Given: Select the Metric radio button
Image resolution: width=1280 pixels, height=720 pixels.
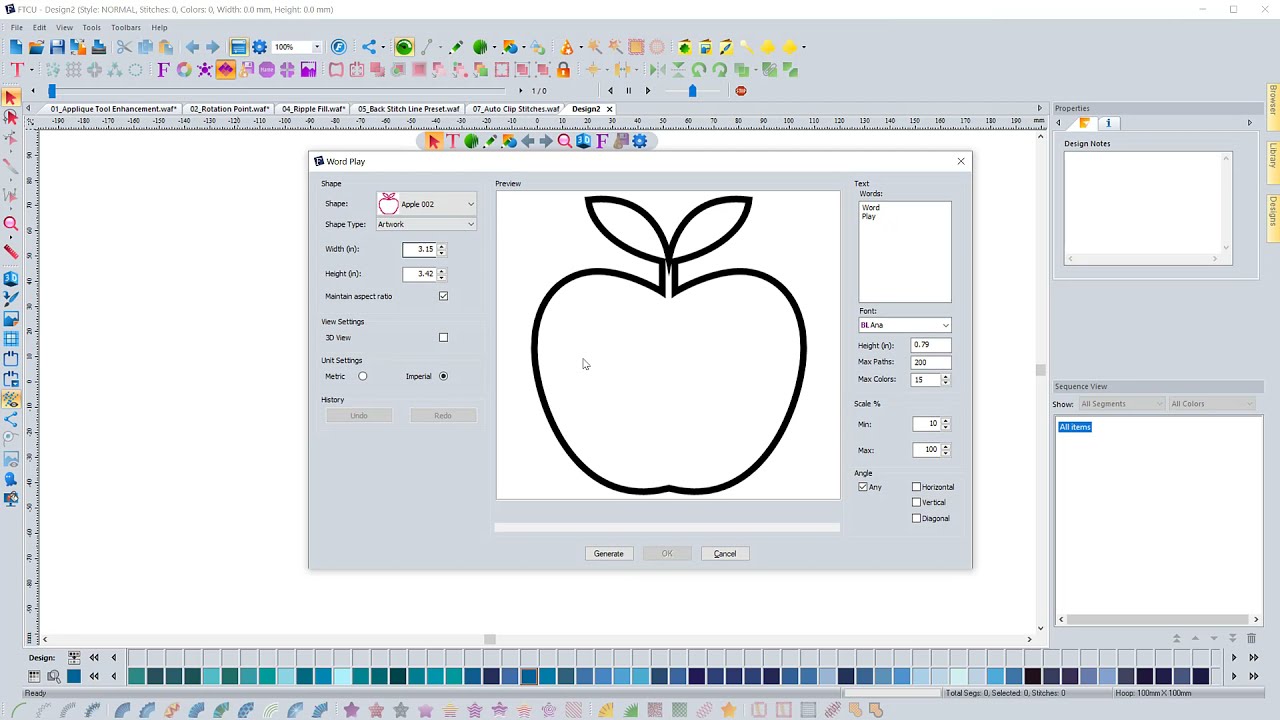Looking at the screenshot, I should pos(363,377).
